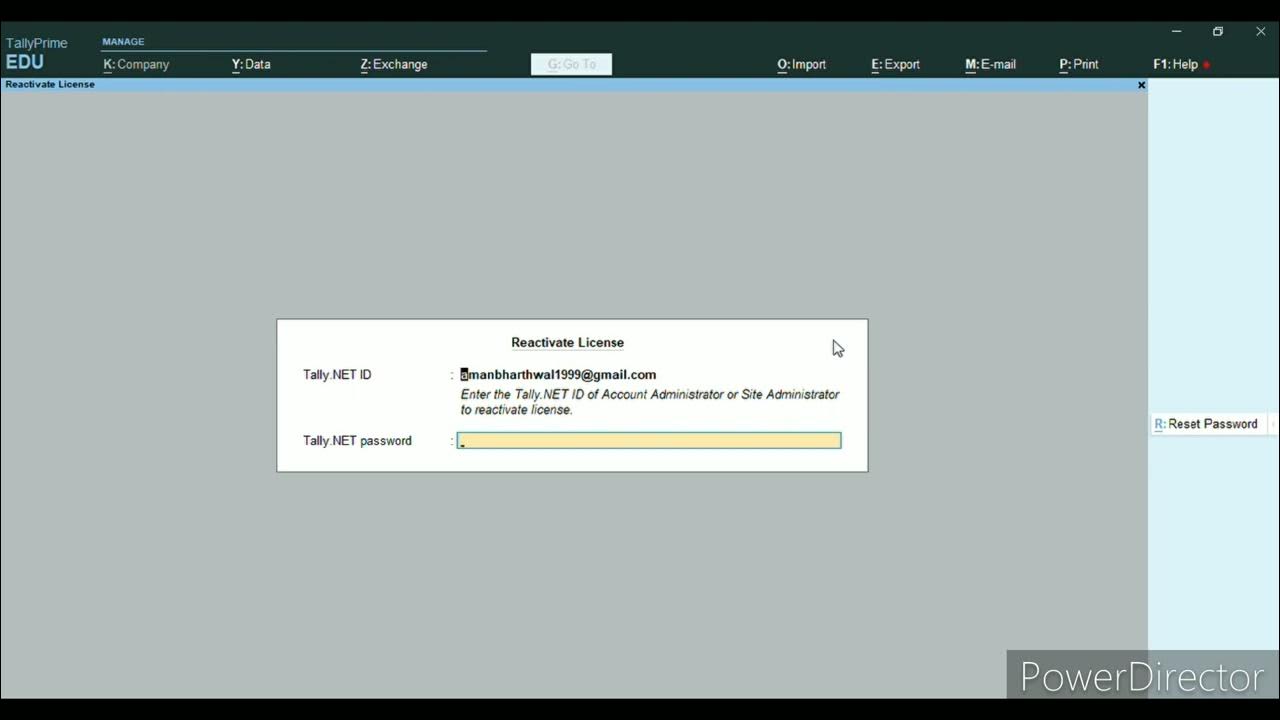Click the Tally.NET ID label

[x=337, y=375]
